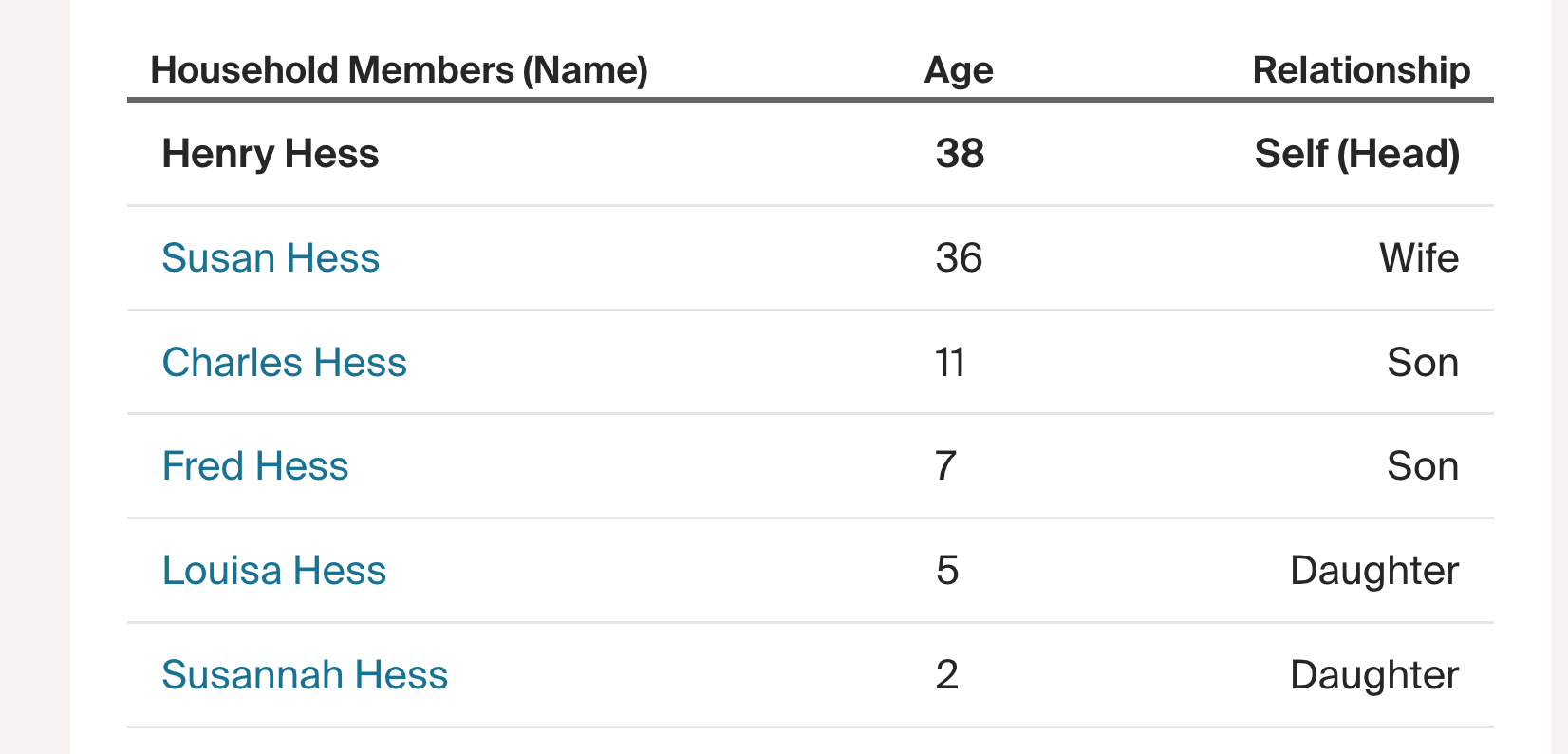
Task: Click the Household Members (Name) column header
Action: coord(399,70)
